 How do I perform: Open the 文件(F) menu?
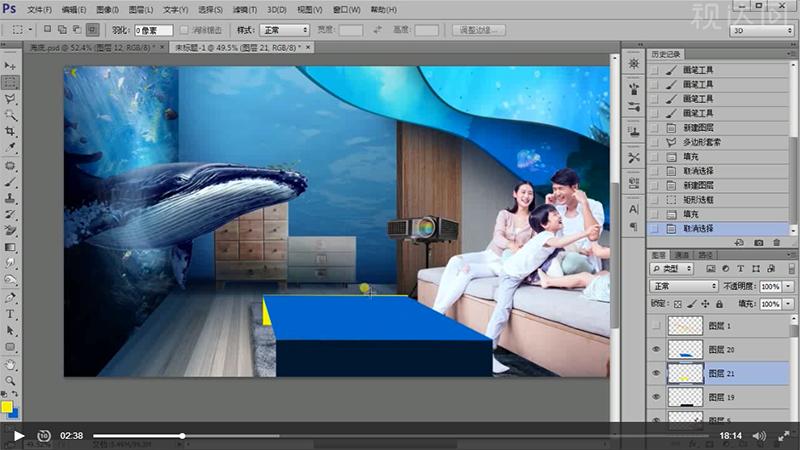point(39,10)
